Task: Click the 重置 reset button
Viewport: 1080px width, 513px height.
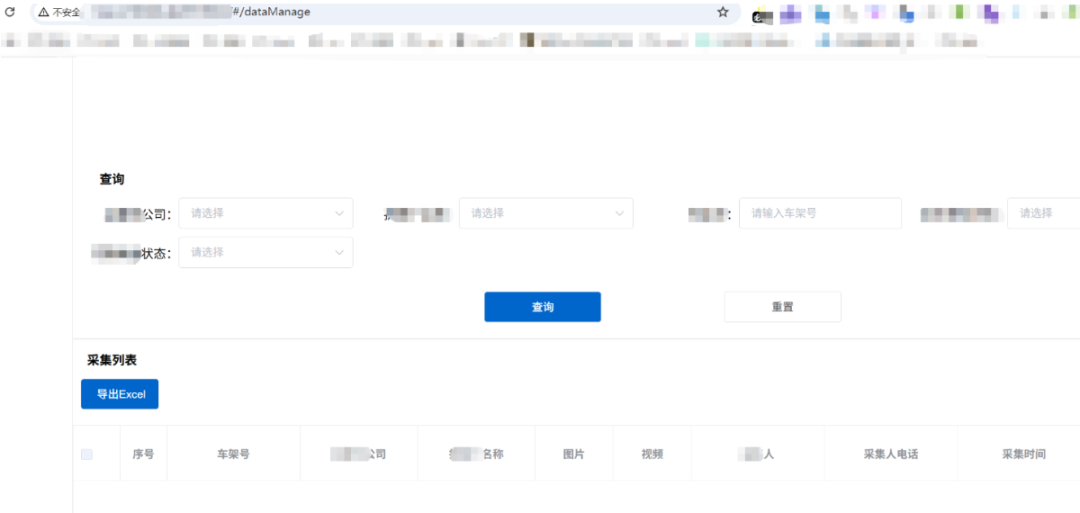Action: point(782,307)
